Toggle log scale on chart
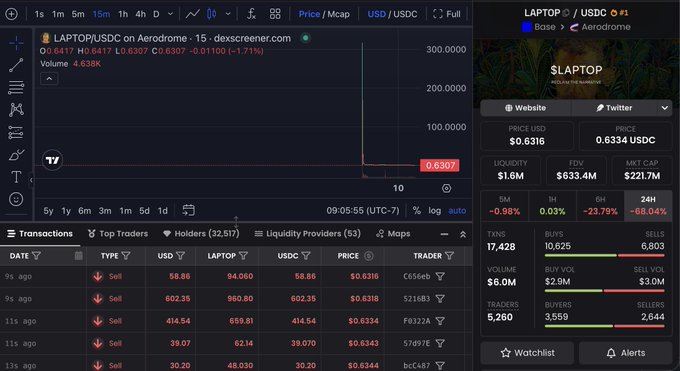This screenshot has height=371, width=680. pos(435,210)
